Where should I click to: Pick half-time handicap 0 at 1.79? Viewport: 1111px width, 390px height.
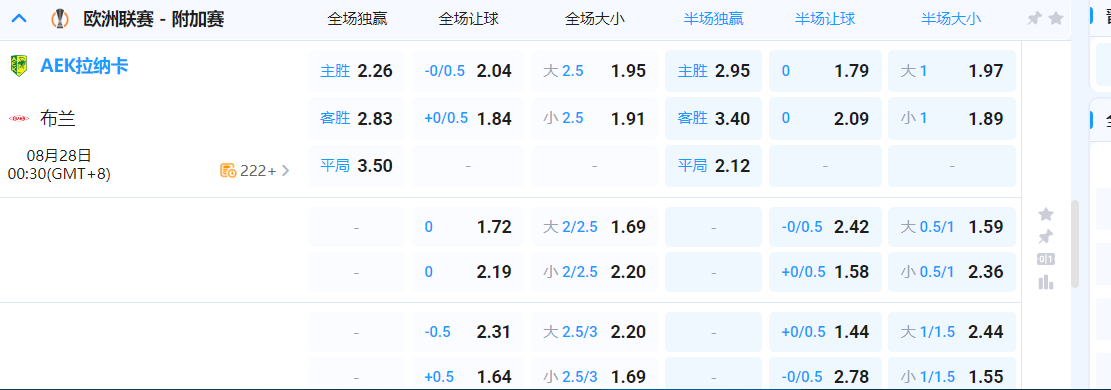click(825, 71)
